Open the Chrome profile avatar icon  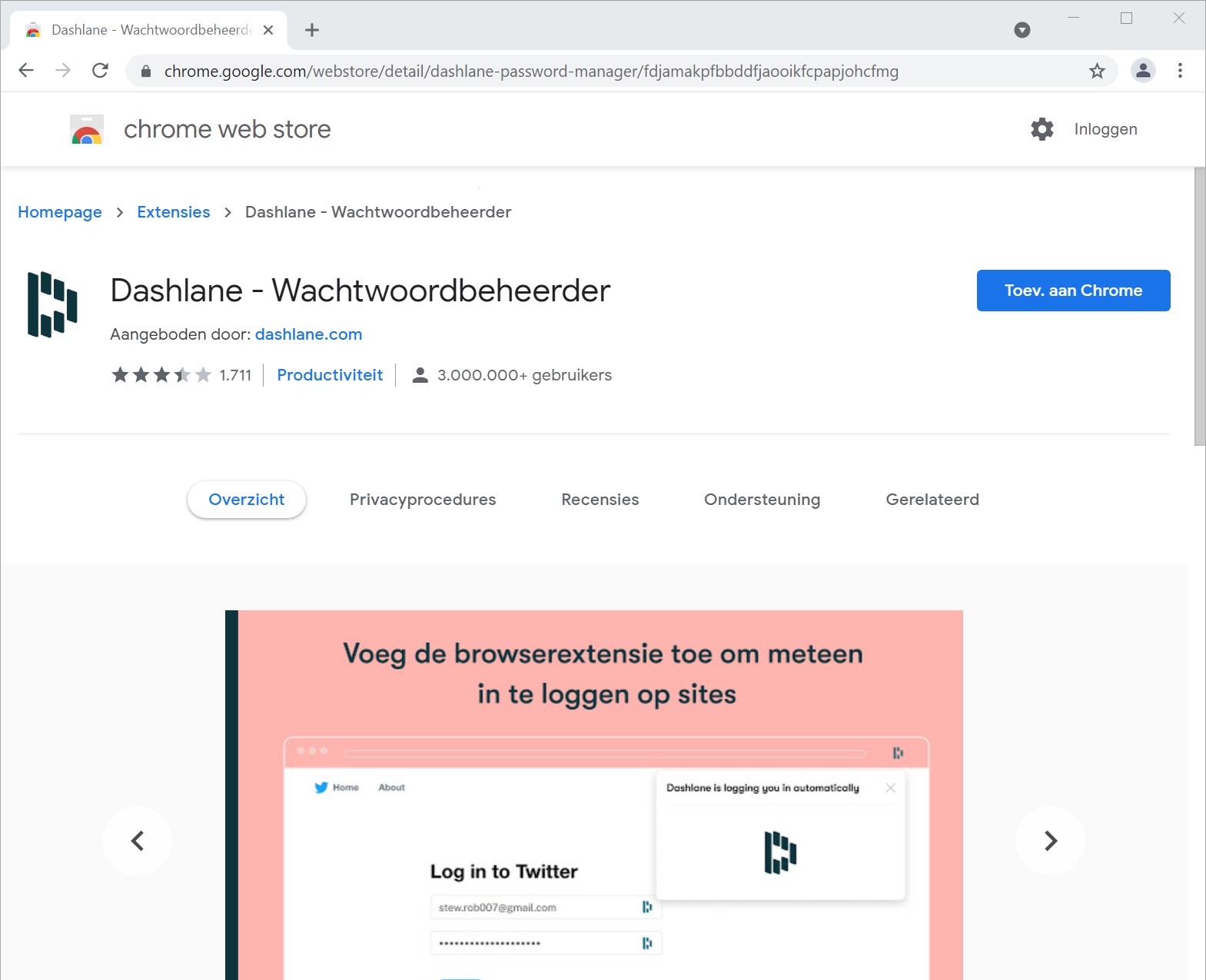point(1143,71)
